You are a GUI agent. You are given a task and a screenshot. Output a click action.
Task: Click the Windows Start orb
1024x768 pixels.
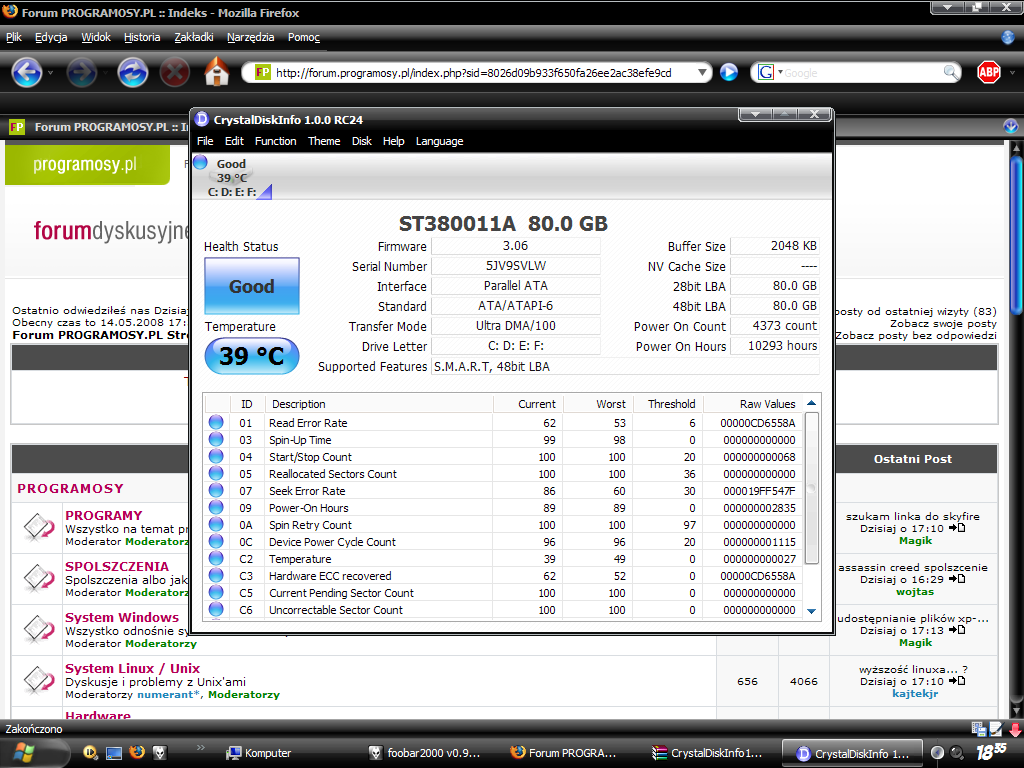click(25, 754)
